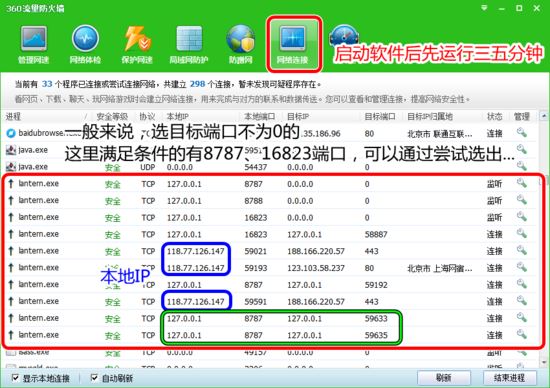Open the 局域网防护 module
This screenshot has height=388, width=550.
(189, 45)
